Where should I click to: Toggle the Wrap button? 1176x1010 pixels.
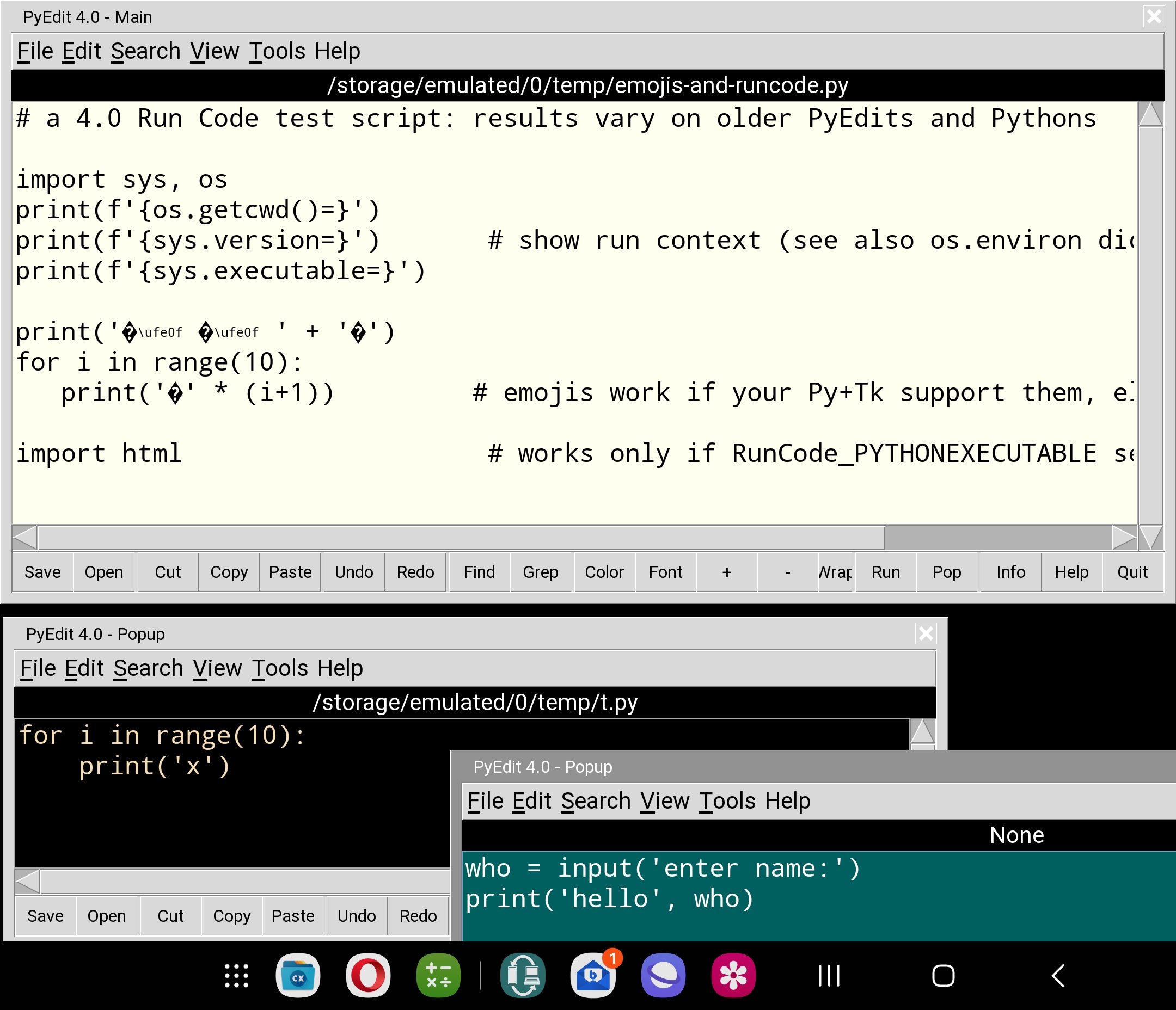836,572
